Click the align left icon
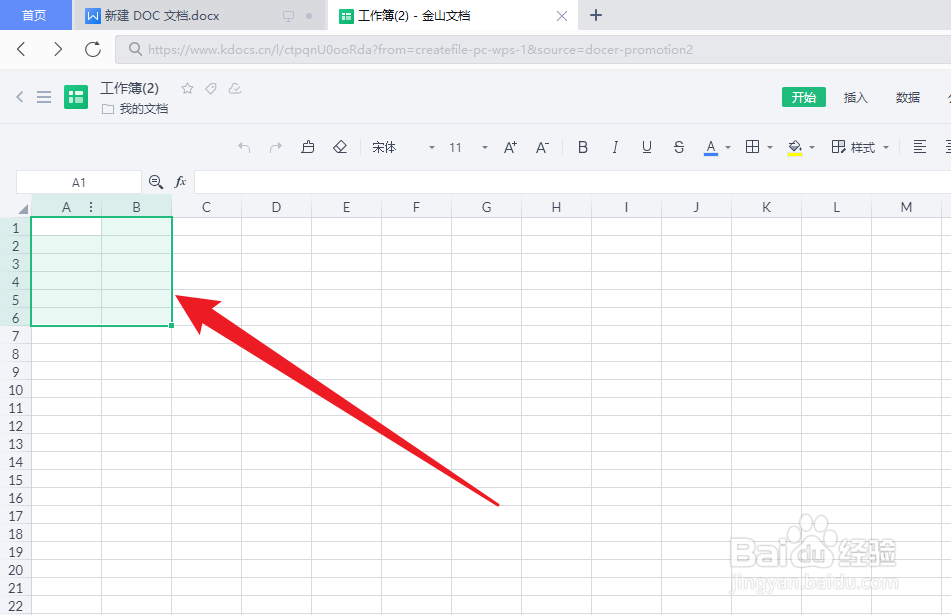 tap(919, 147)
